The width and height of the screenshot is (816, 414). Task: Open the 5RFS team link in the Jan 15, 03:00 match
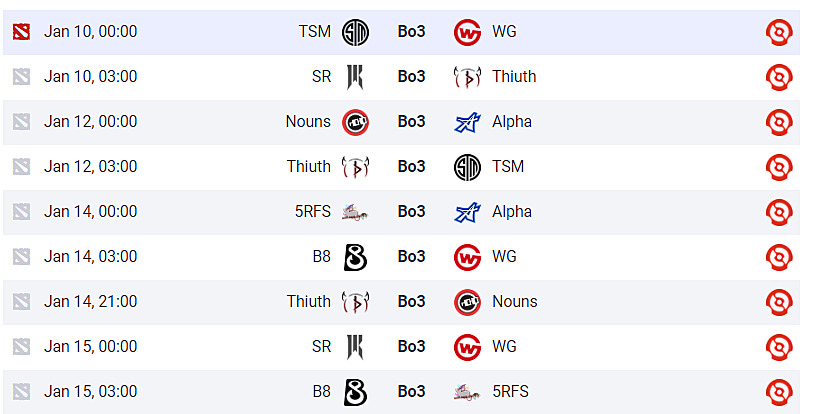pos(511,392)
